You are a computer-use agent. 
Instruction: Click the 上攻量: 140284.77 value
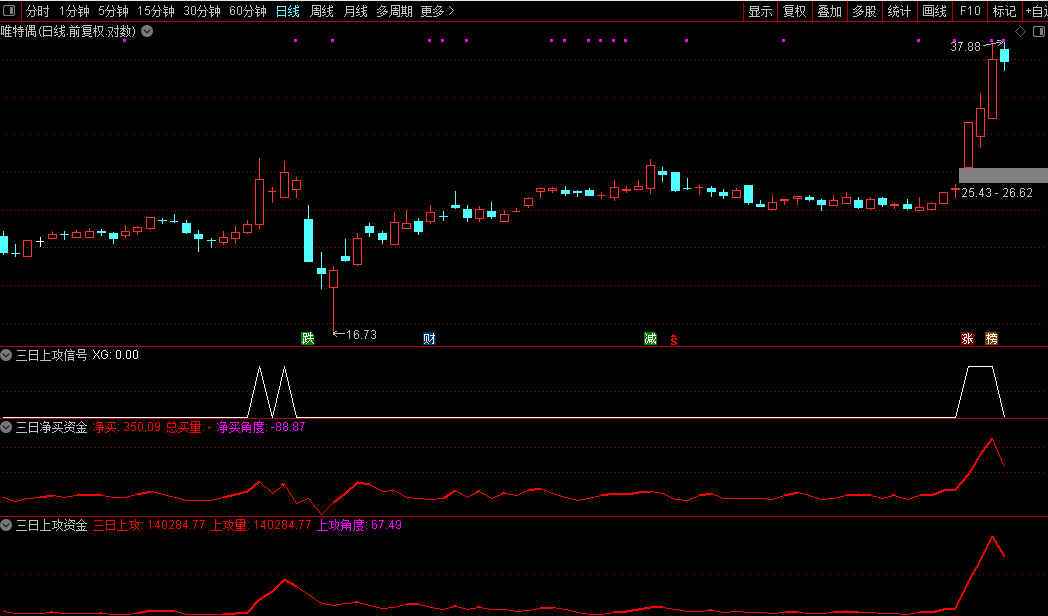(x=261, y=525)
